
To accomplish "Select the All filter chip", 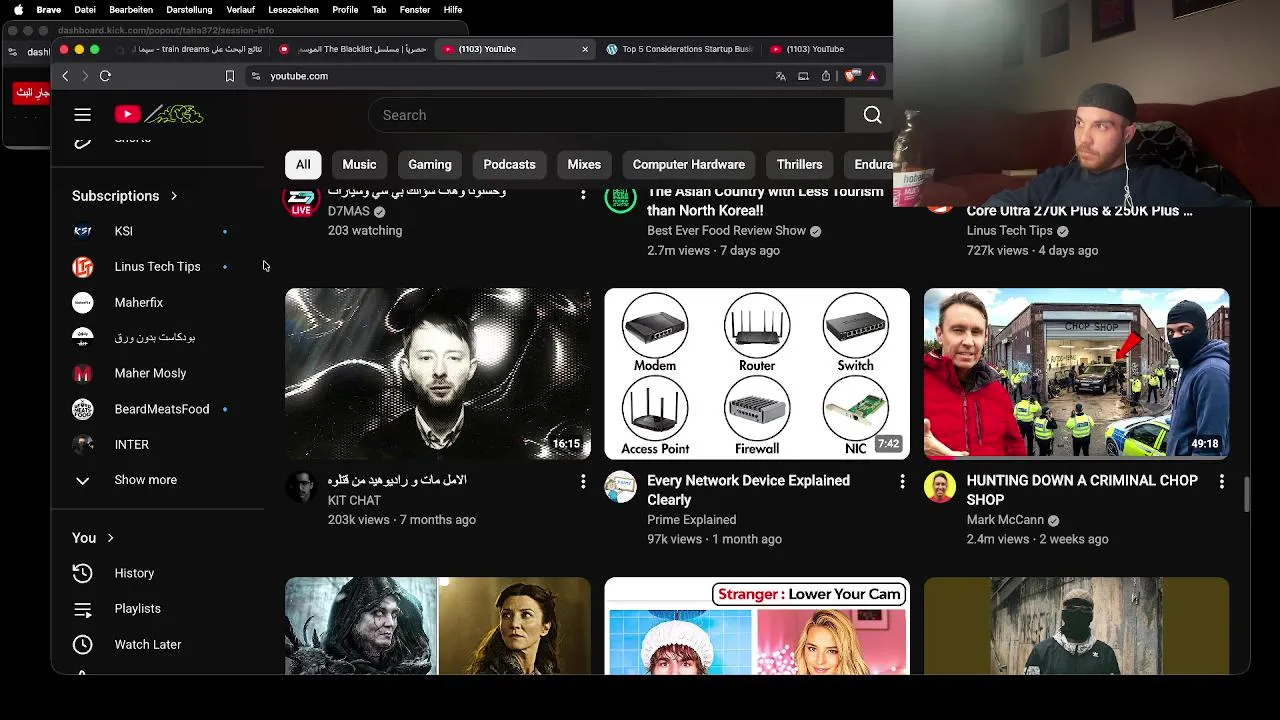I will pyautogui.click(x=303, y=165).
